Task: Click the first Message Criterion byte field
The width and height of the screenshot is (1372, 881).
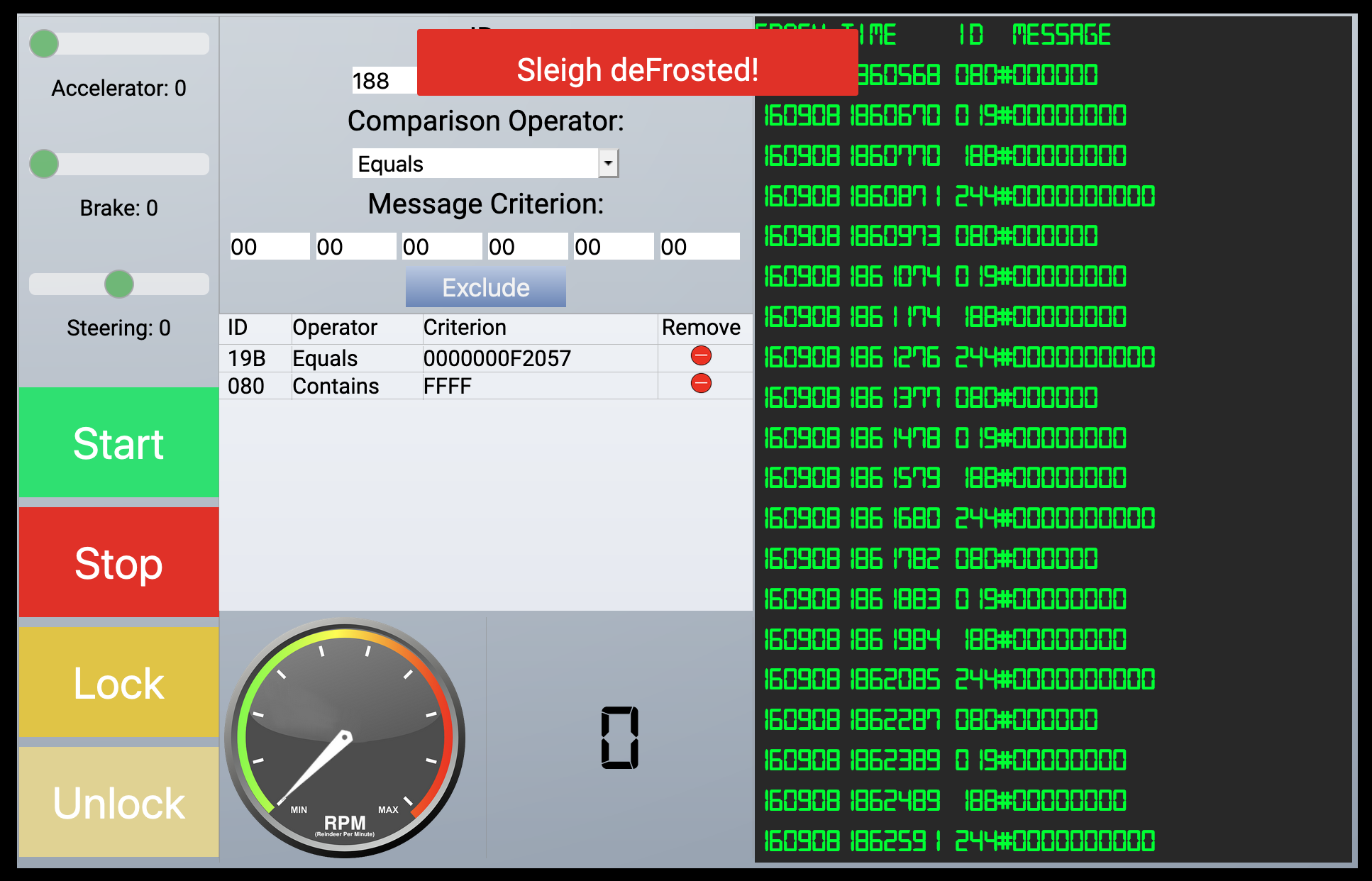Action: coord(270,247)
